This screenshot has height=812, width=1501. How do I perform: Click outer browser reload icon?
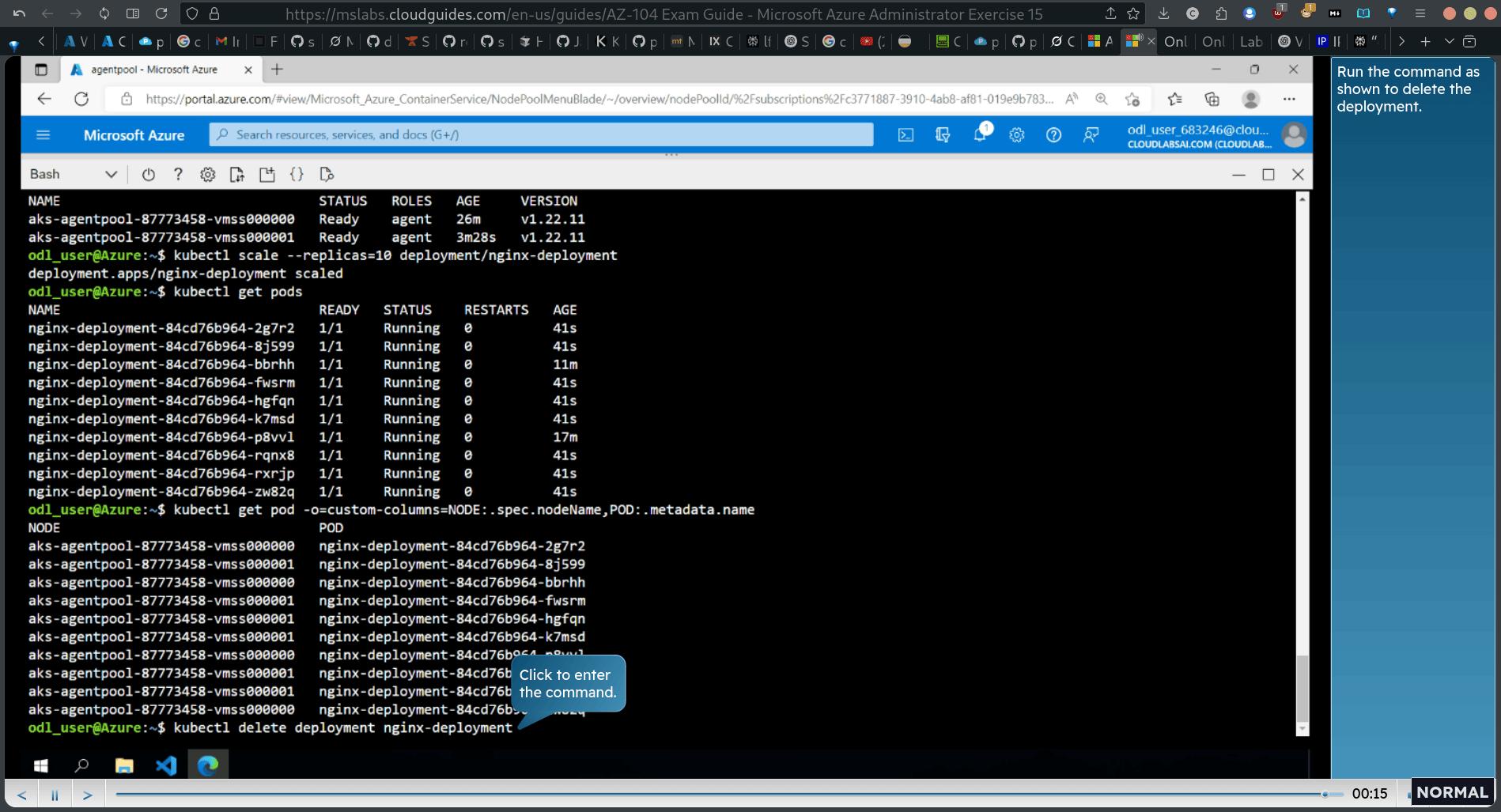tap(161, 13)
